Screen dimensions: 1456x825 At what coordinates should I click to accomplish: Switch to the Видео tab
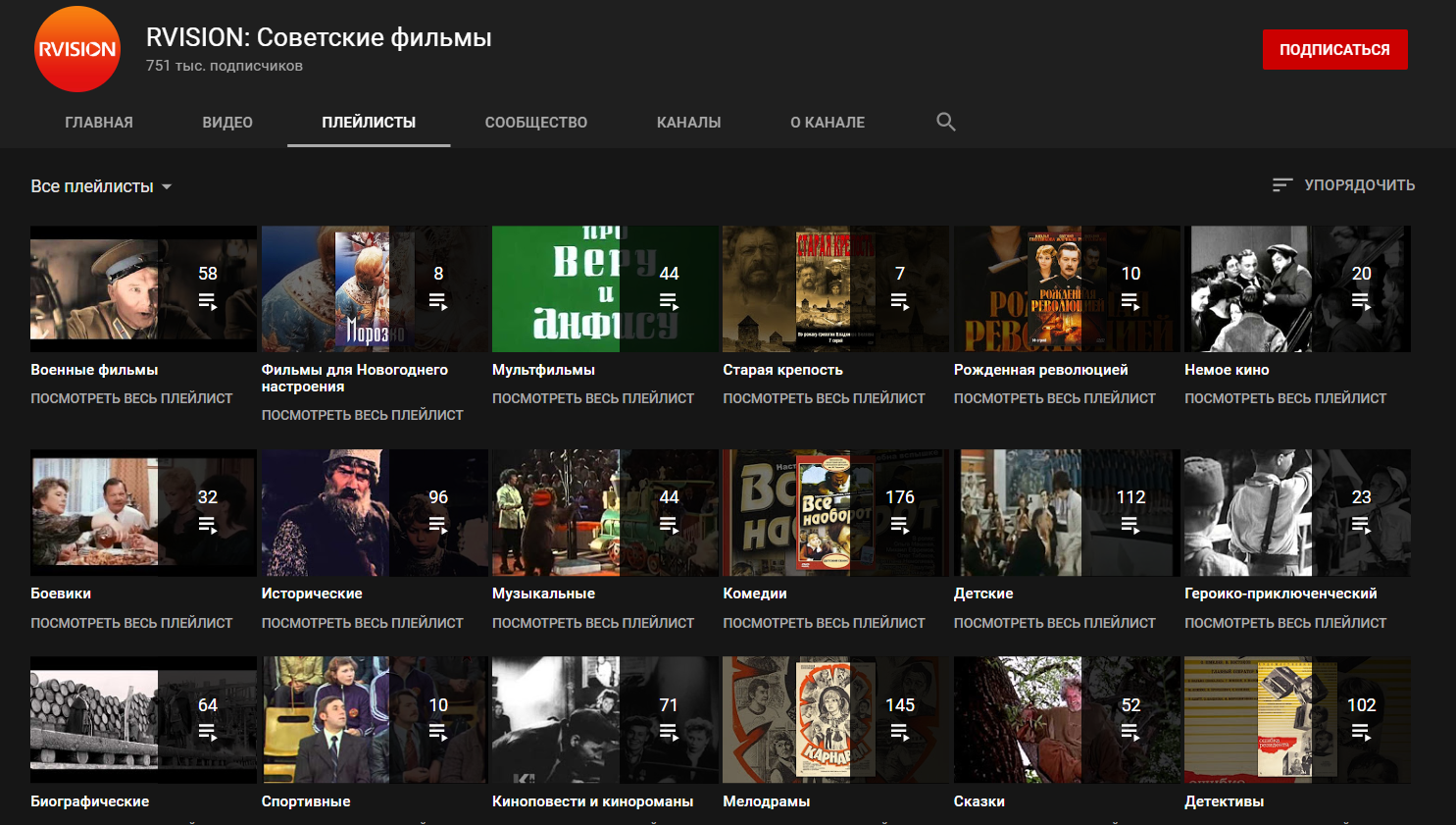[227, 123]
